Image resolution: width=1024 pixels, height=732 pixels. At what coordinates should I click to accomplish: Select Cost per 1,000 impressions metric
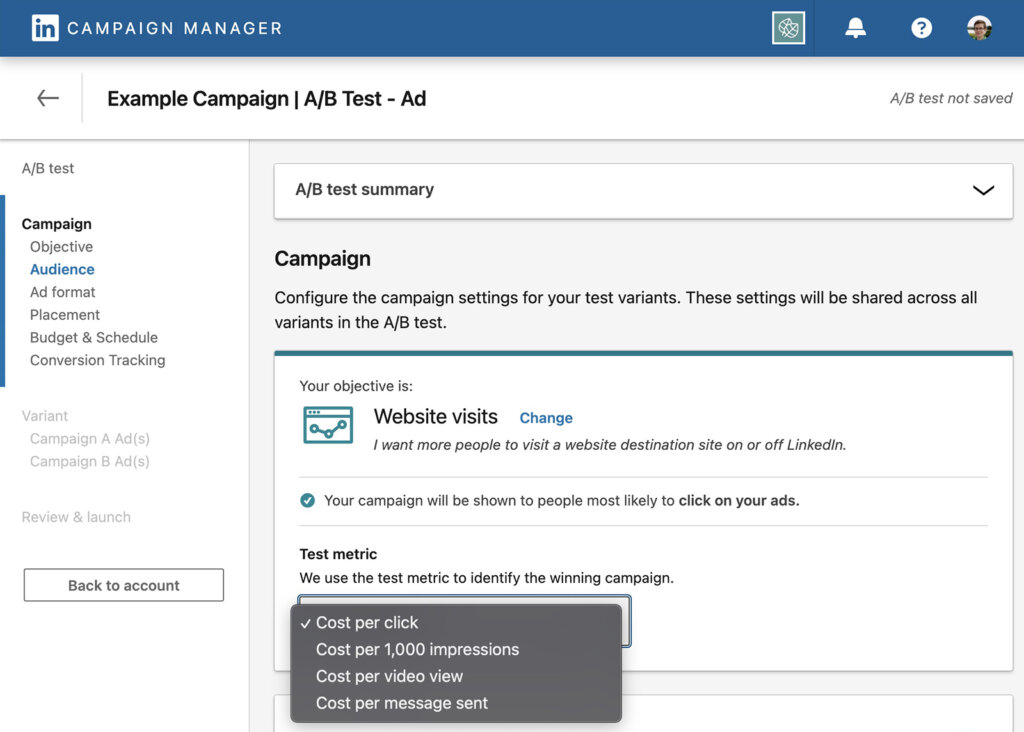(417, 649)
